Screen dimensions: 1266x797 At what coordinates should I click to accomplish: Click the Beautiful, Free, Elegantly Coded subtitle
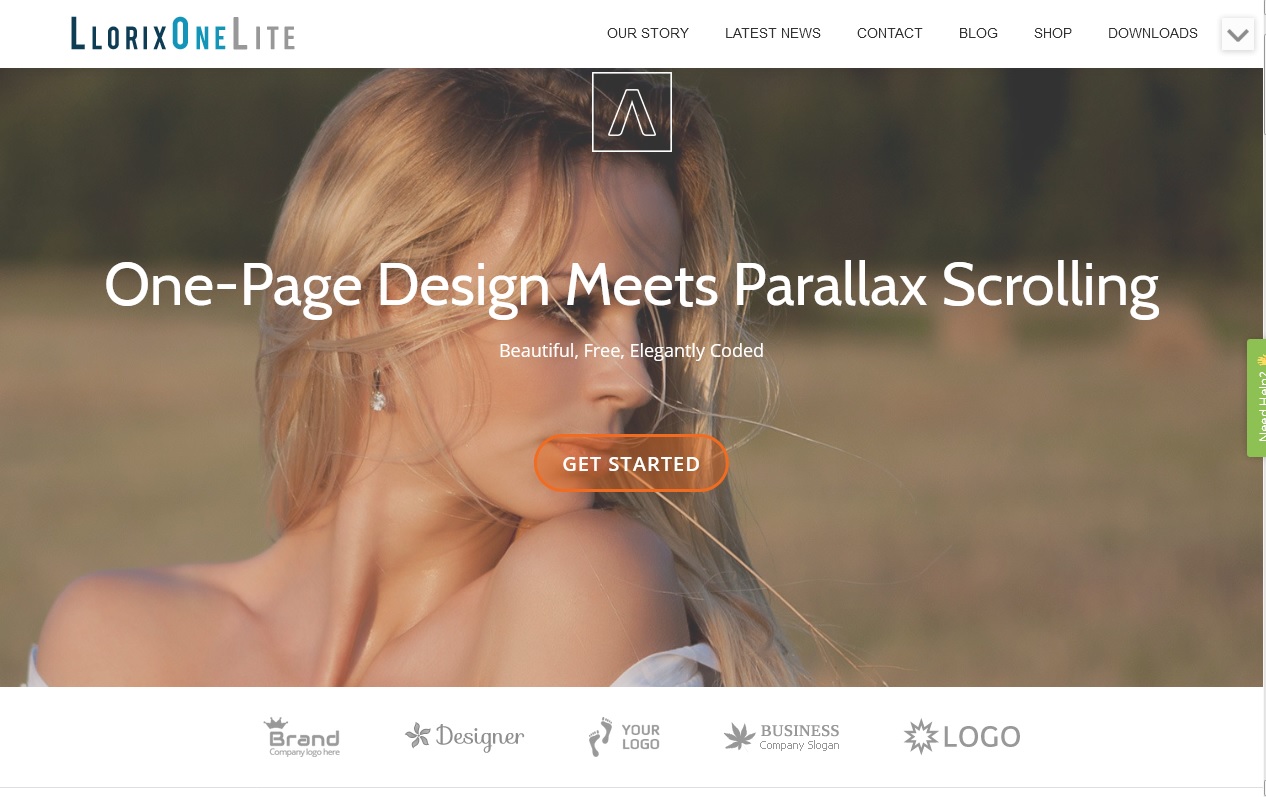[x=631, y=351]
